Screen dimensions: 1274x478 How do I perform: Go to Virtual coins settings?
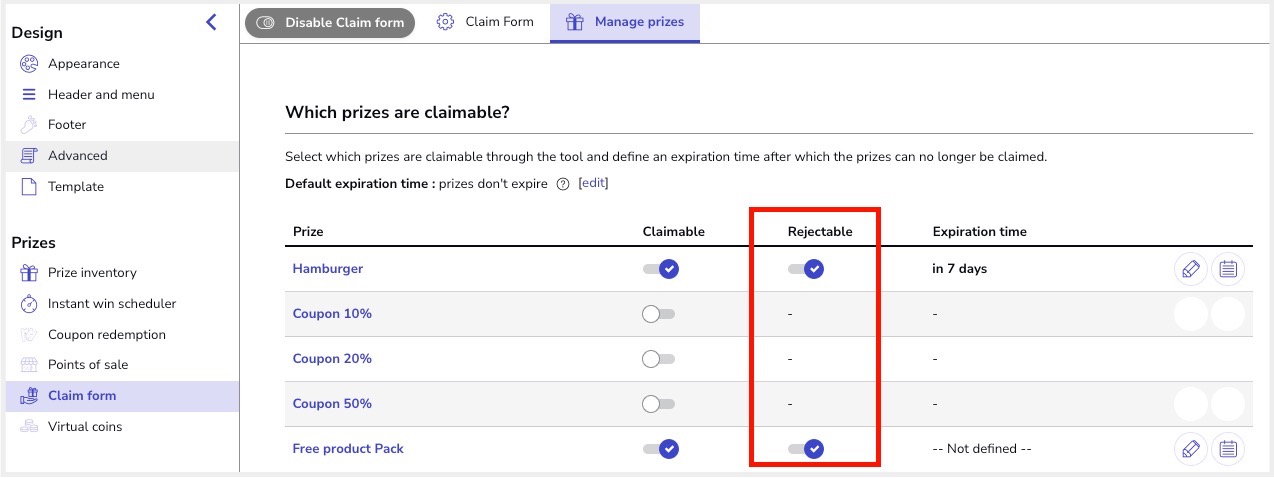point(85,426)
